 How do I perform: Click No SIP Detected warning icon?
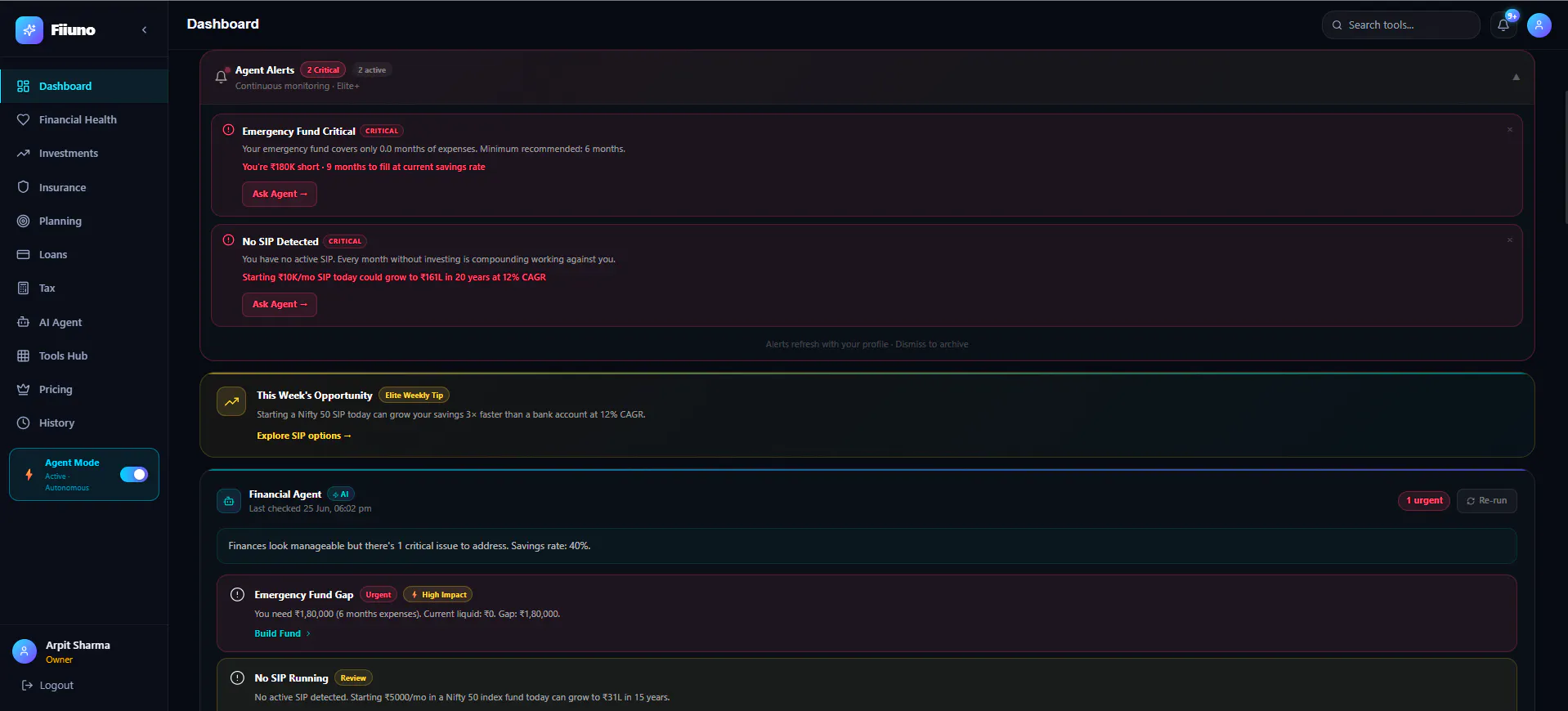[x=228, y=240]
